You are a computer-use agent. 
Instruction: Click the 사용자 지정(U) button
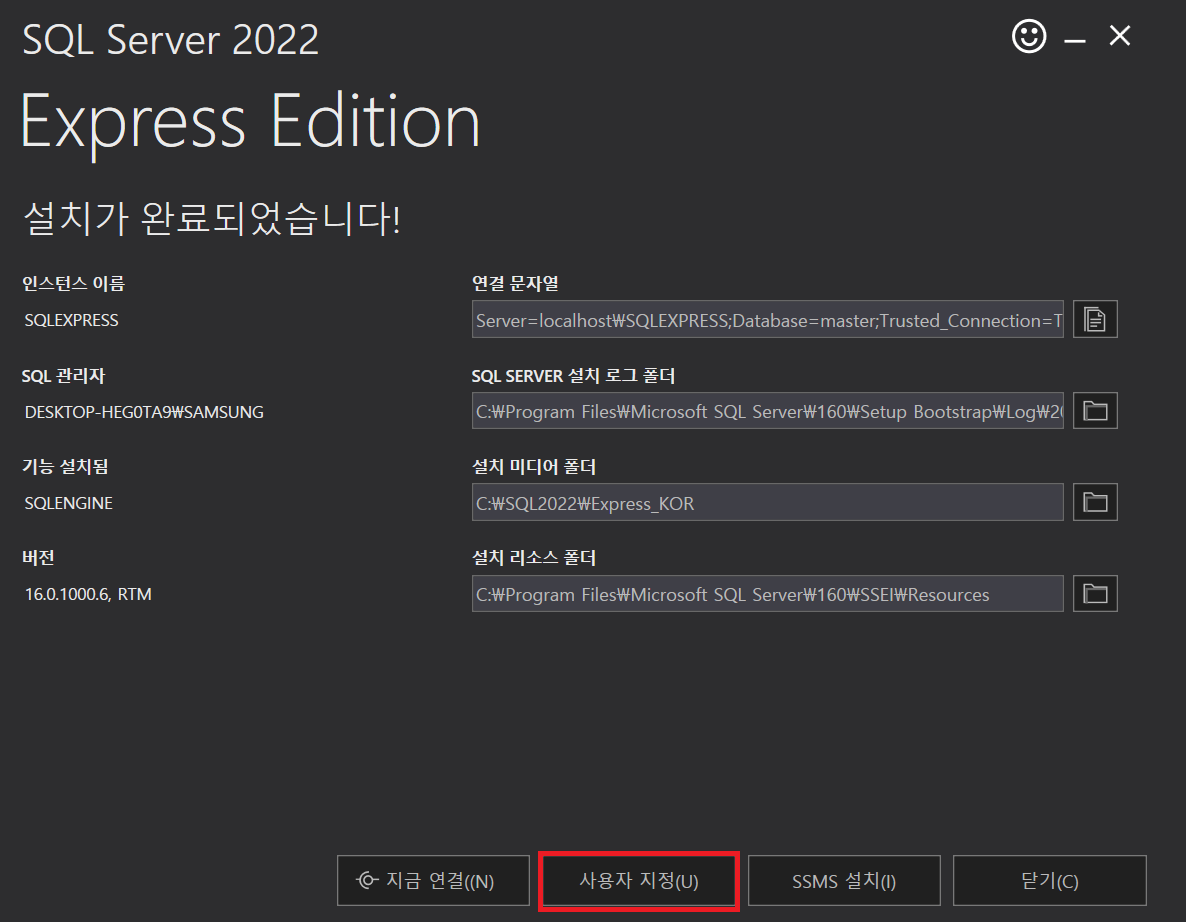coord(639,880)
